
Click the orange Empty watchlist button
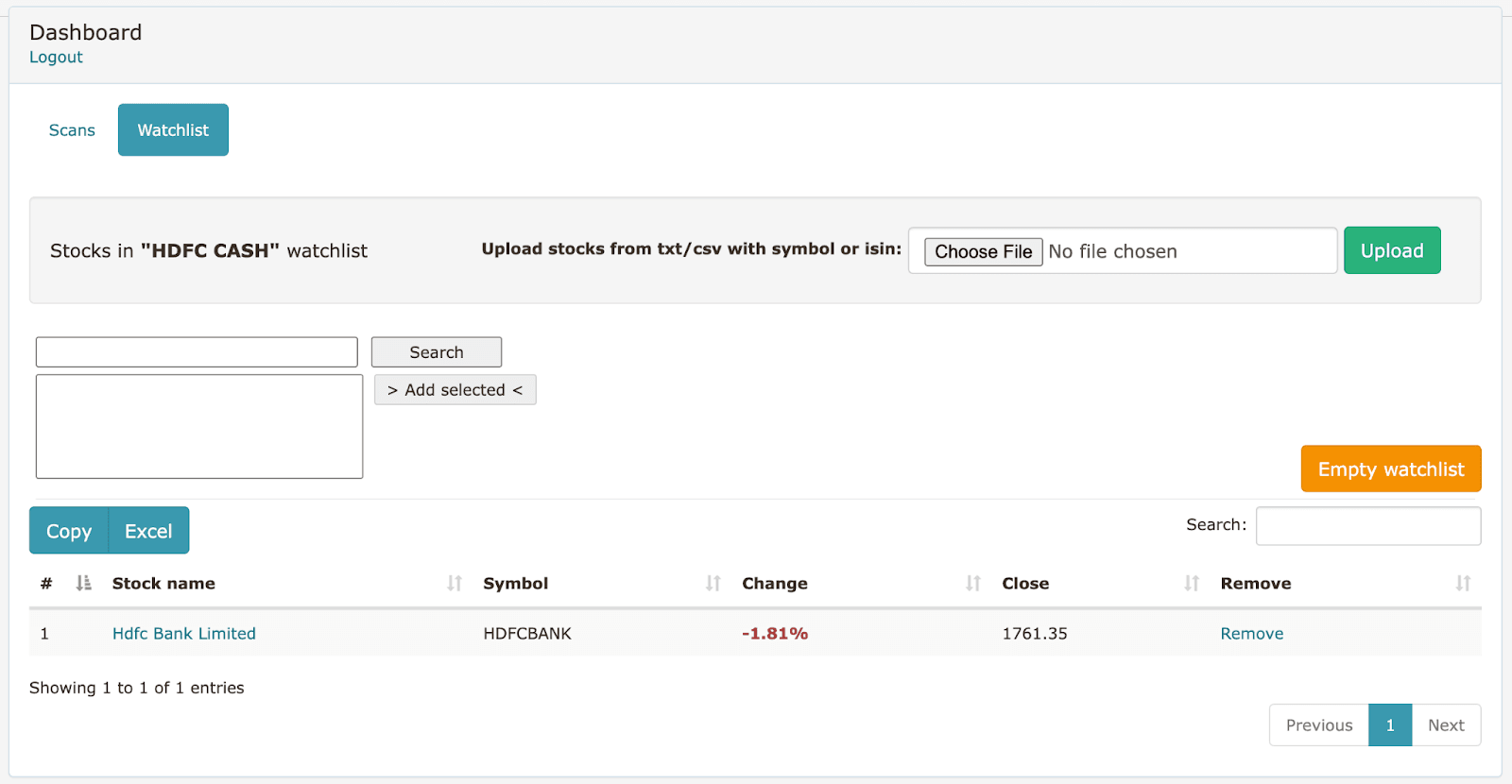pos(1390,469)
